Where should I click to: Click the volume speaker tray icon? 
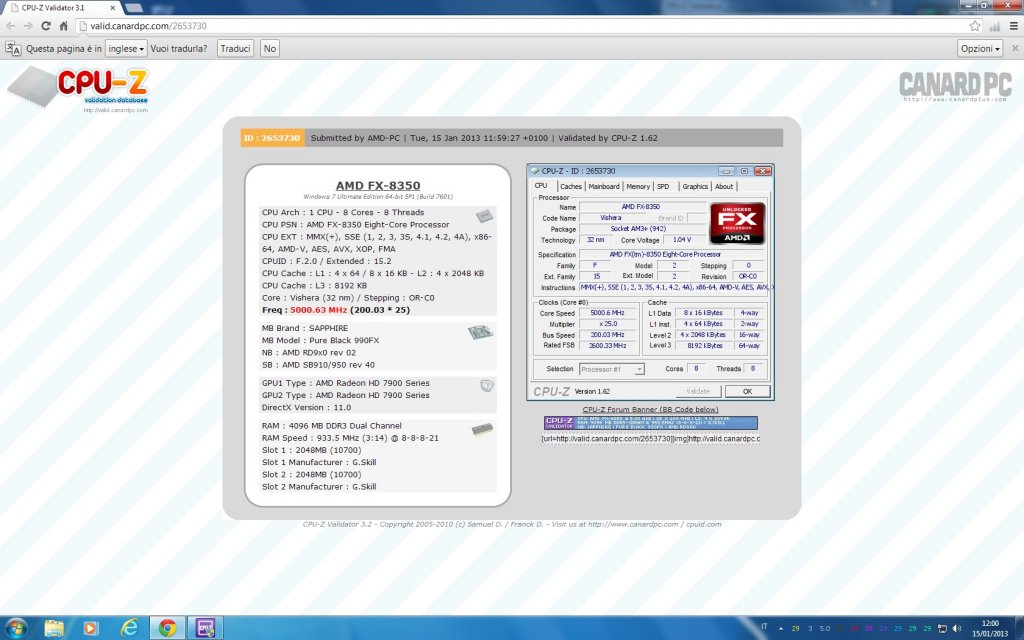coord(957,628)
